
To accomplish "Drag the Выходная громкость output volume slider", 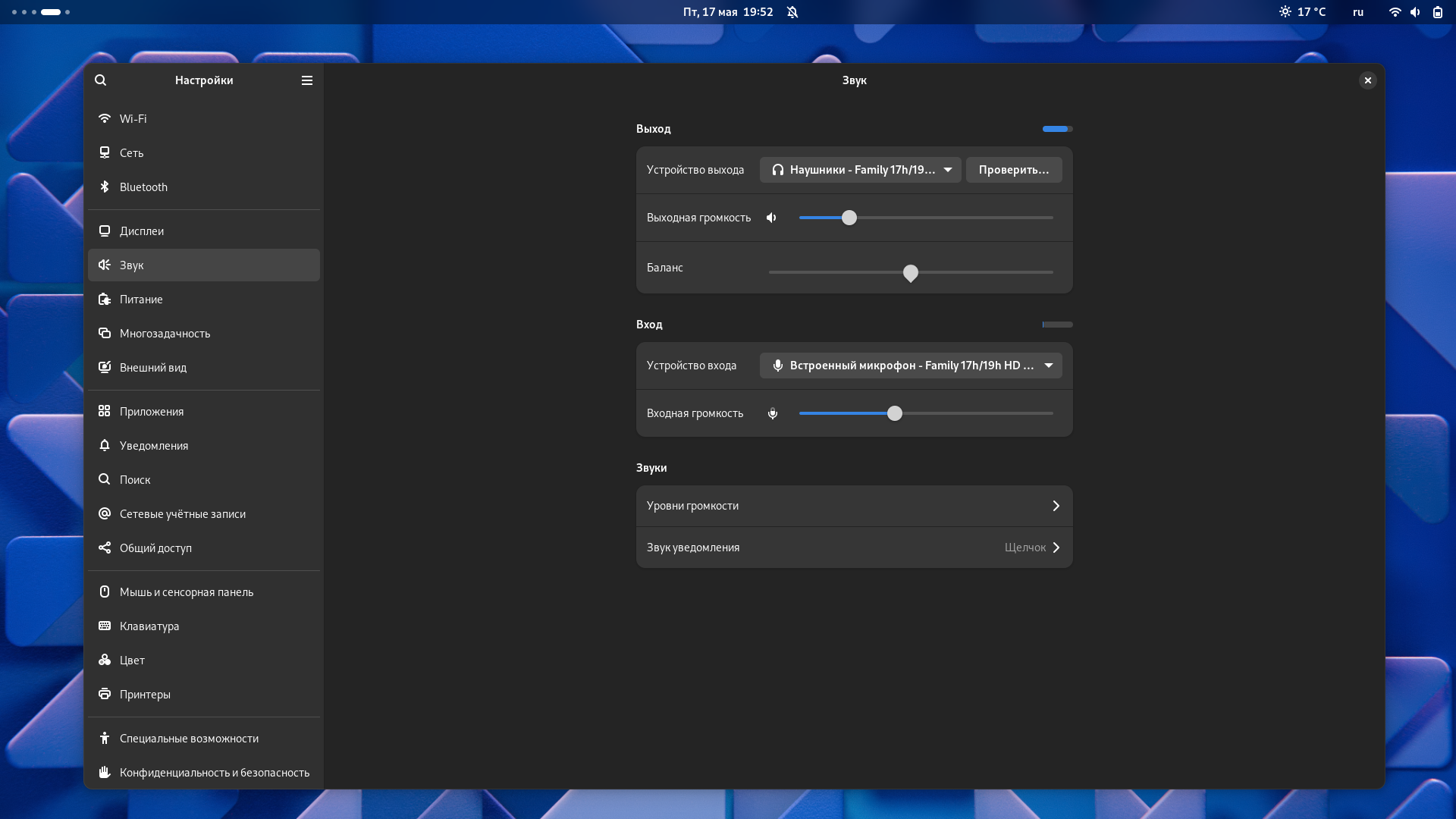I will pos(849,217).
